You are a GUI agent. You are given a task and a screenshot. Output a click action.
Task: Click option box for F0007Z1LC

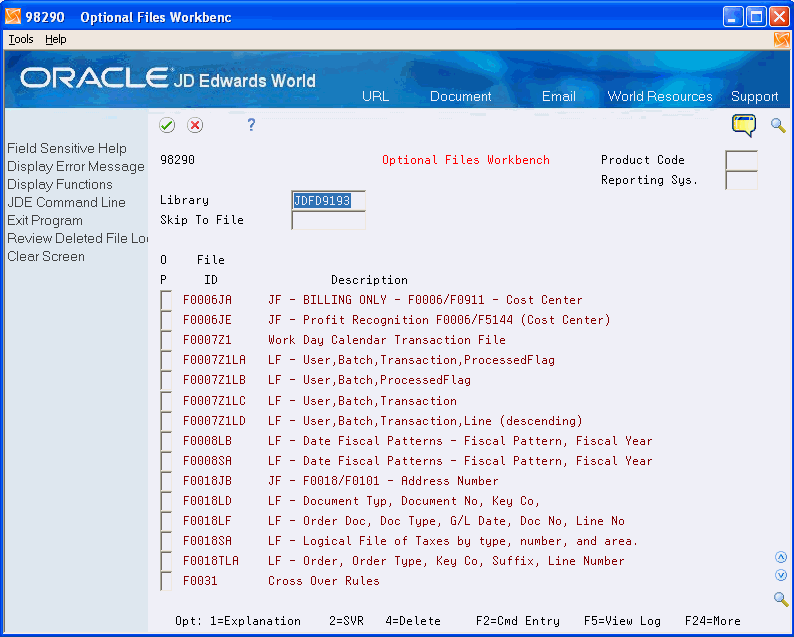166,401
